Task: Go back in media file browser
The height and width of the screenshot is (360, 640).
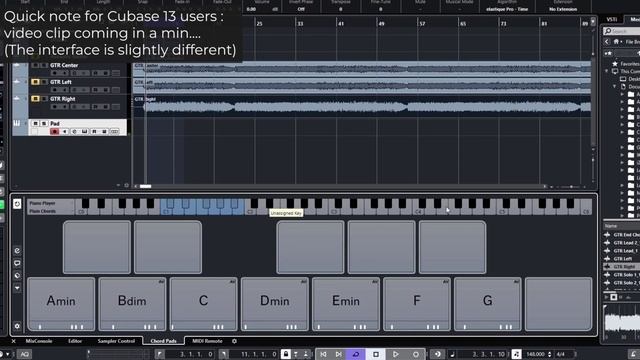Action: point(607,42)
